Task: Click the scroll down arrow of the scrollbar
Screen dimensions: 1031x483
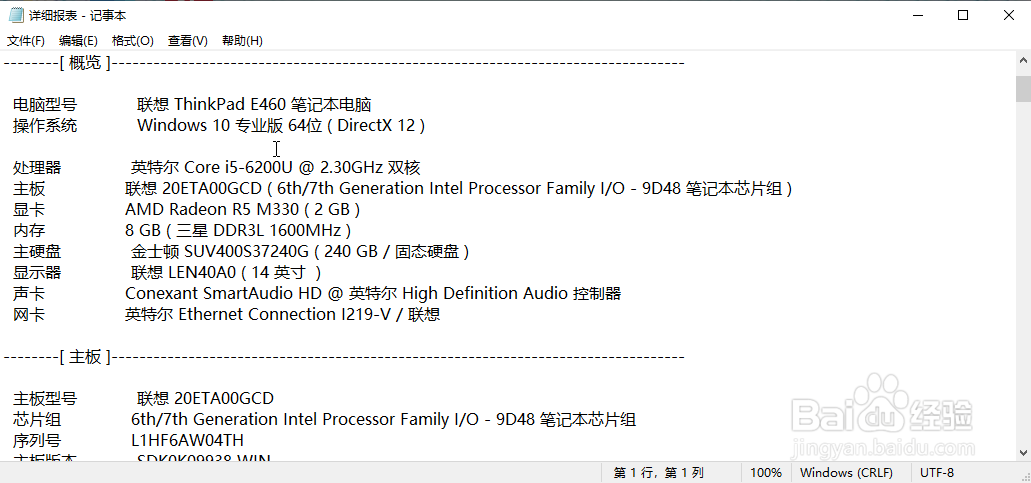Action: pos(1023,452)
